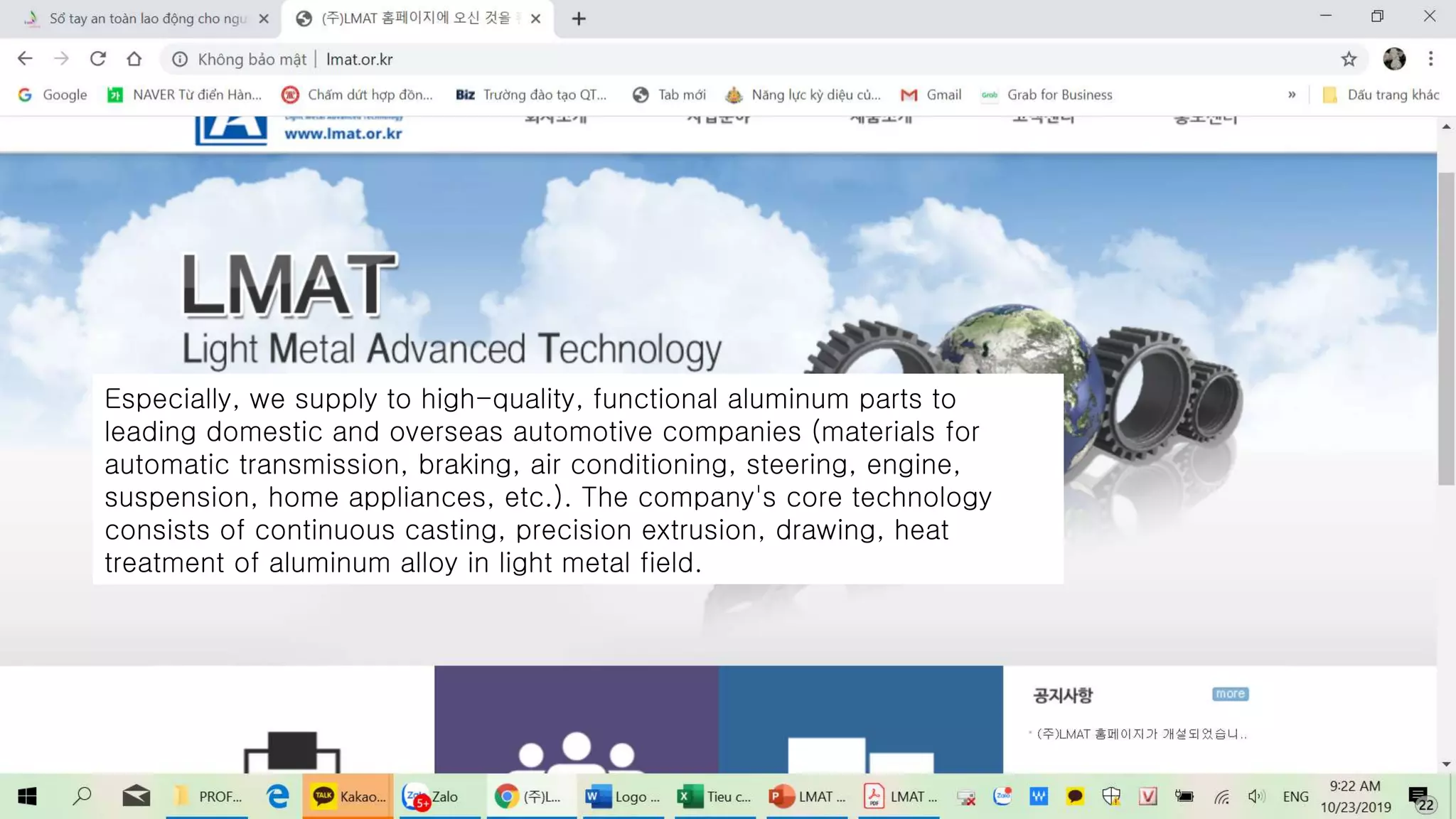This screenshot has width=1456, height=819.
Task: Open the 'Năng lực kỳ diệu' bookmark
Action: 803,95
